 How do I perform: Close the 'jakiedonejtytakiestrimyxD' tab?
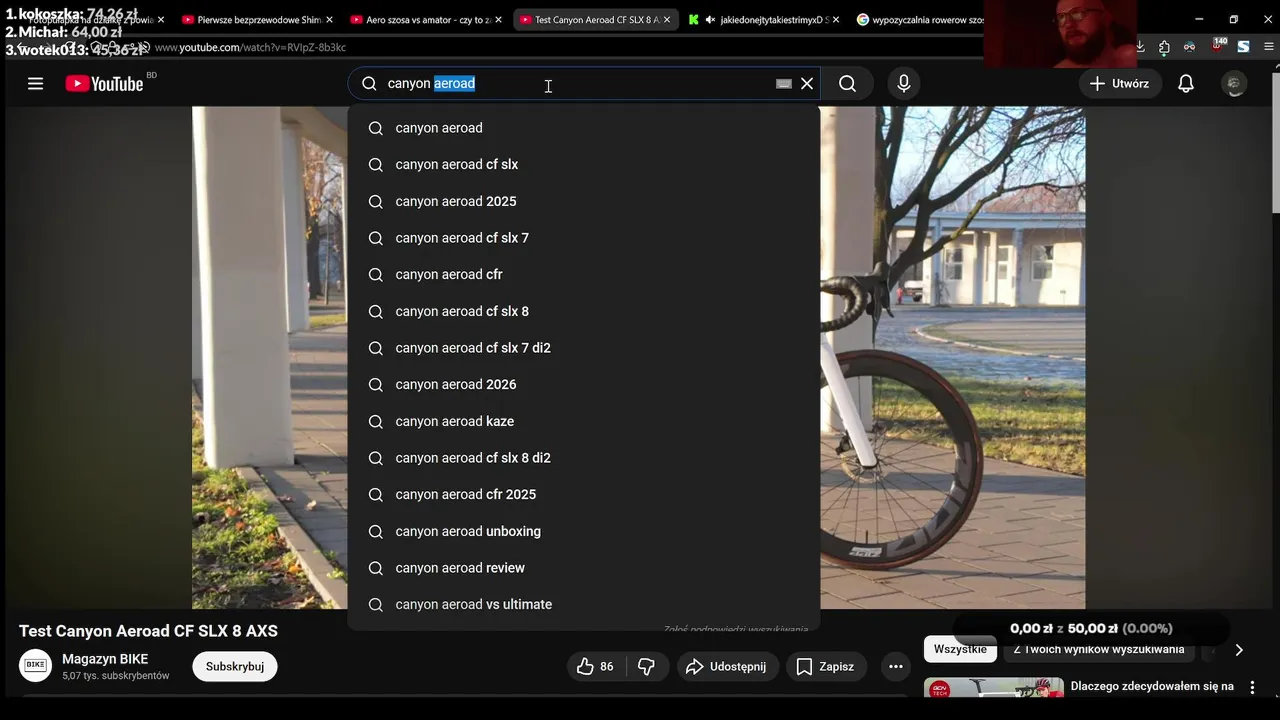coord(836,20)
